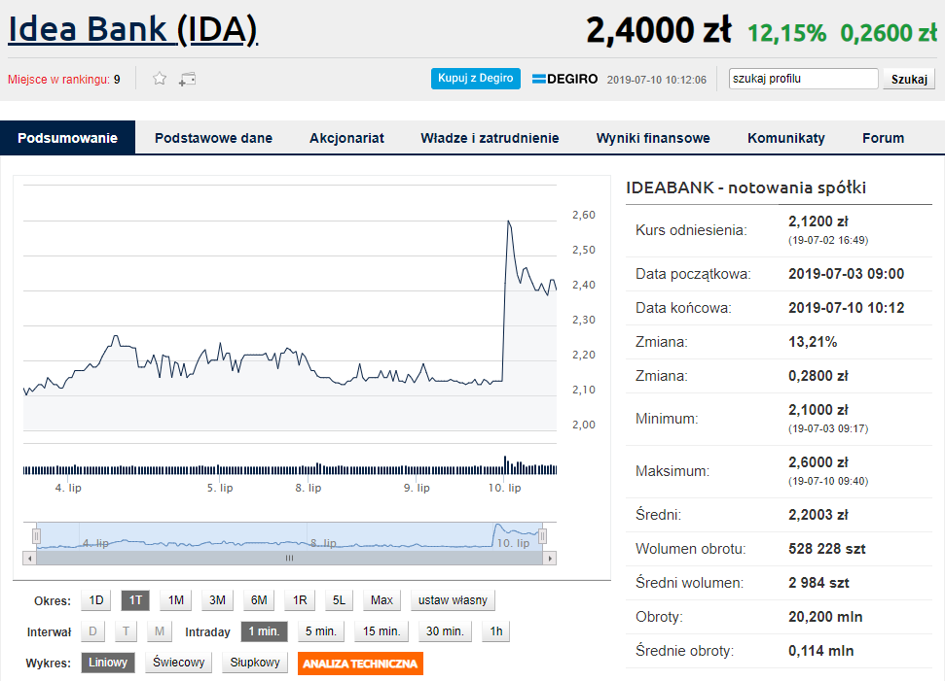Open the Akcjonariat tab
Image resolution: width=945 pixels, height=681 pixels.
pyautogui.click(x=347, y=138)
